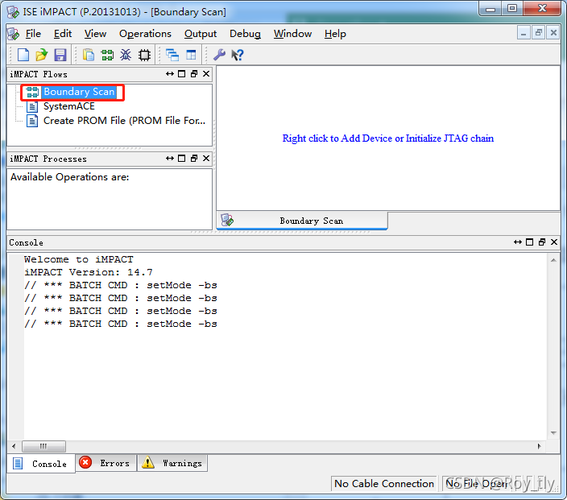Click the 'Welcome to iMPACT' console line
Viewport: 567px width, 500px height.
[x=78, y=260]
